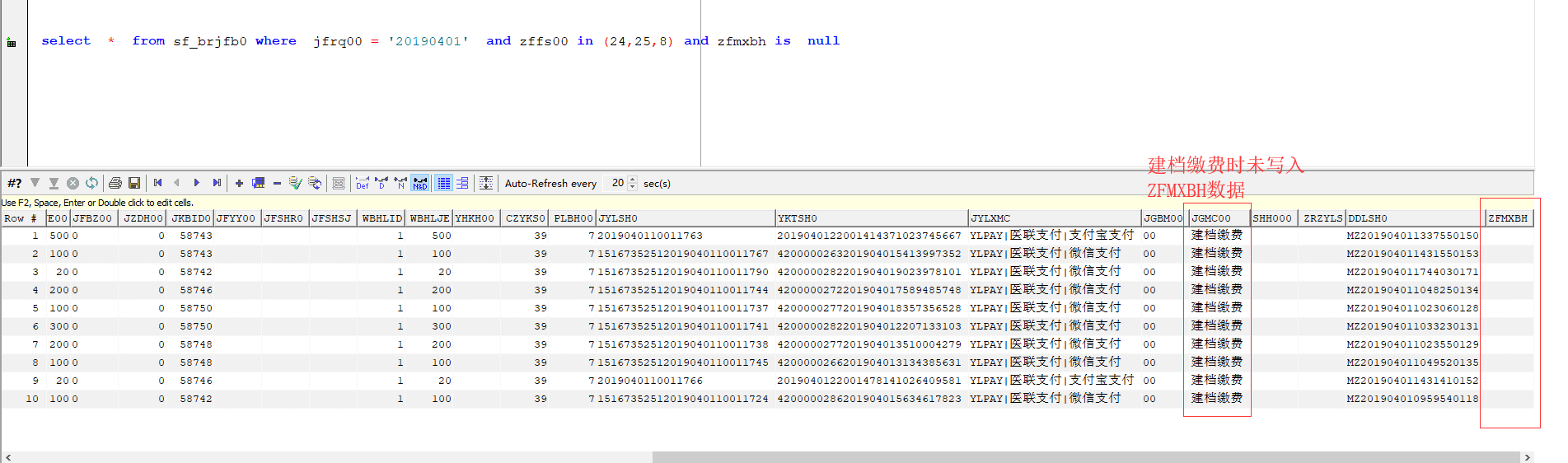Click the CZYKS0 column header
Screen dimensions: 1568x463
pos(526,218)
